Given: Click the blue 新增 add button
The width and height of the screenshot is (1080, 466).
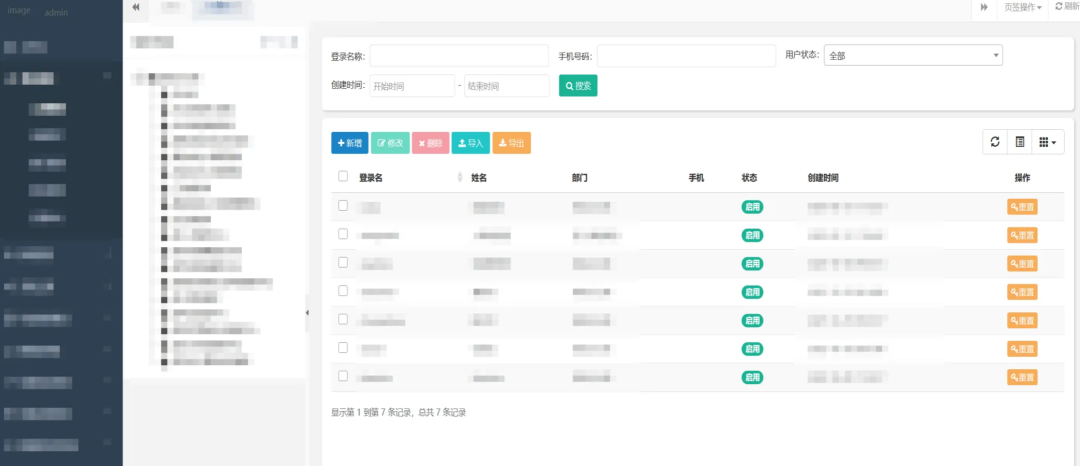Looking at the screenshot, I should tap(350, 143).
